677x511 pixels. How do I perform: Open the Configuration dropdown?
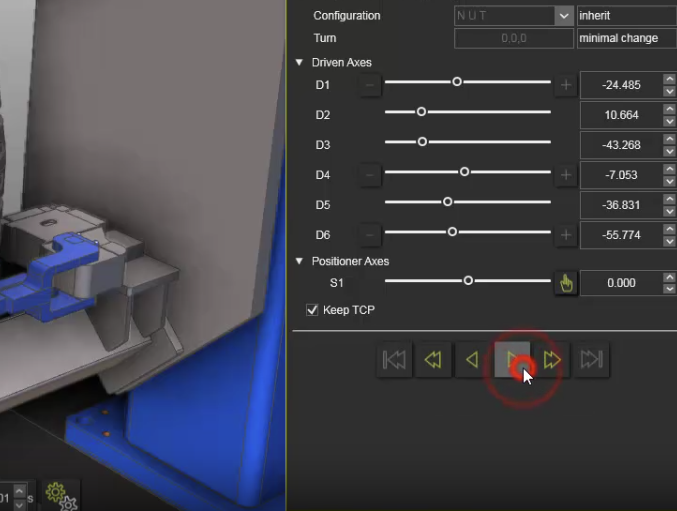pyautogui.click(x=564, y=16)
